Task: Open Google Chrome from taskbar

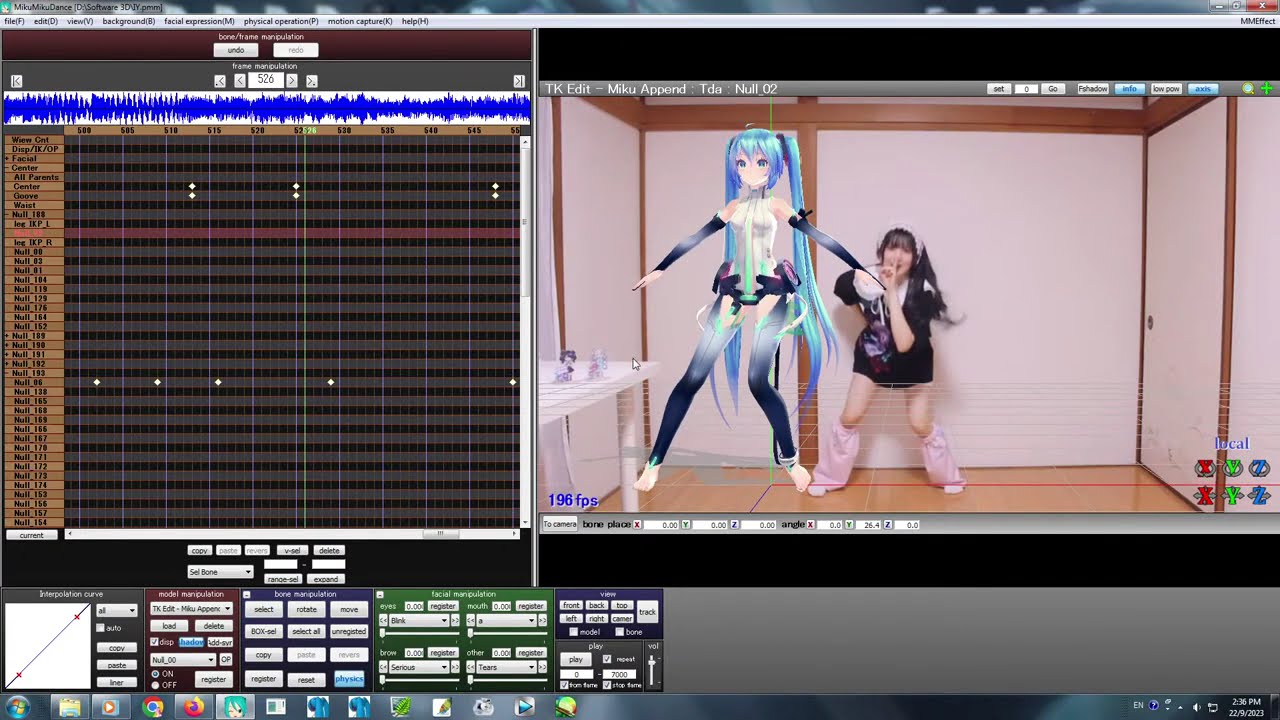Action: (x=153, y=707)
